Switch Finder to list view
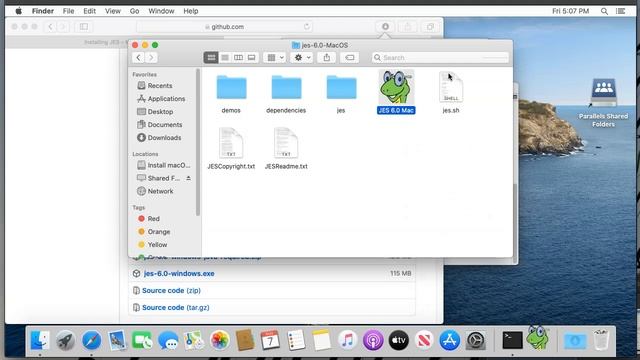640x360 pixels. pyautogui.click(x=225, y=58)
